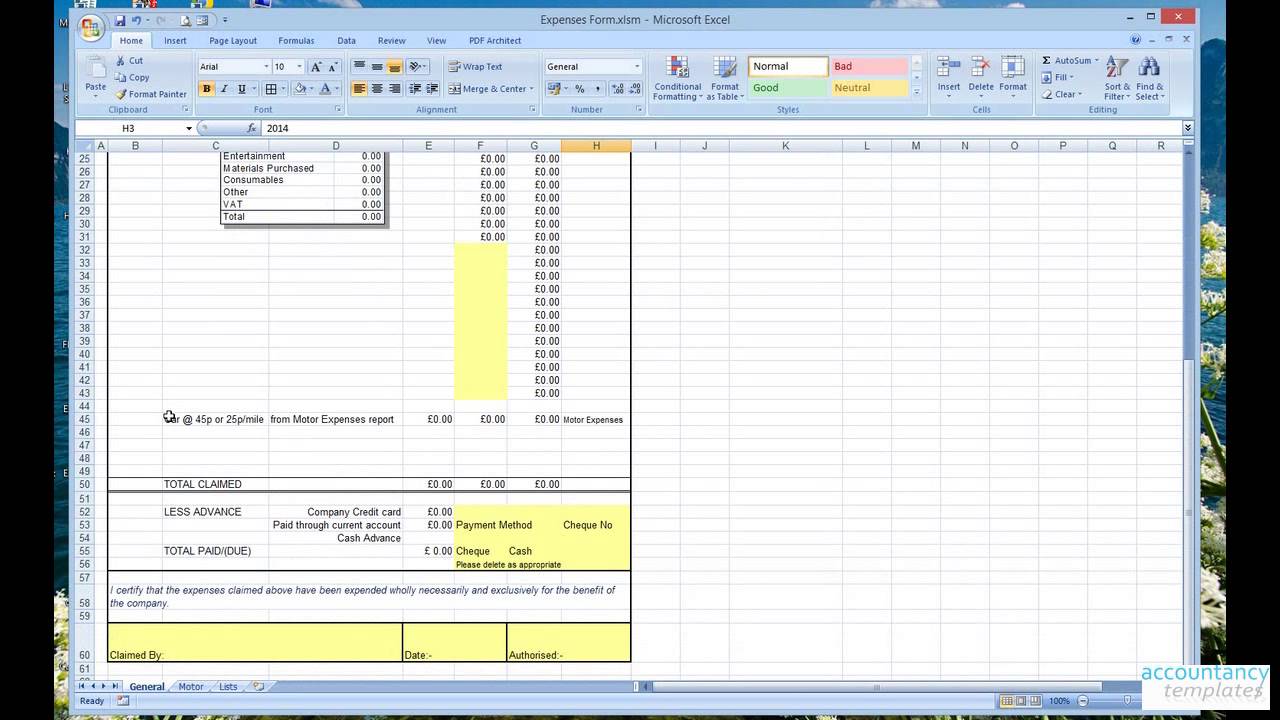Toggle Italic formatting

[224, 89]
